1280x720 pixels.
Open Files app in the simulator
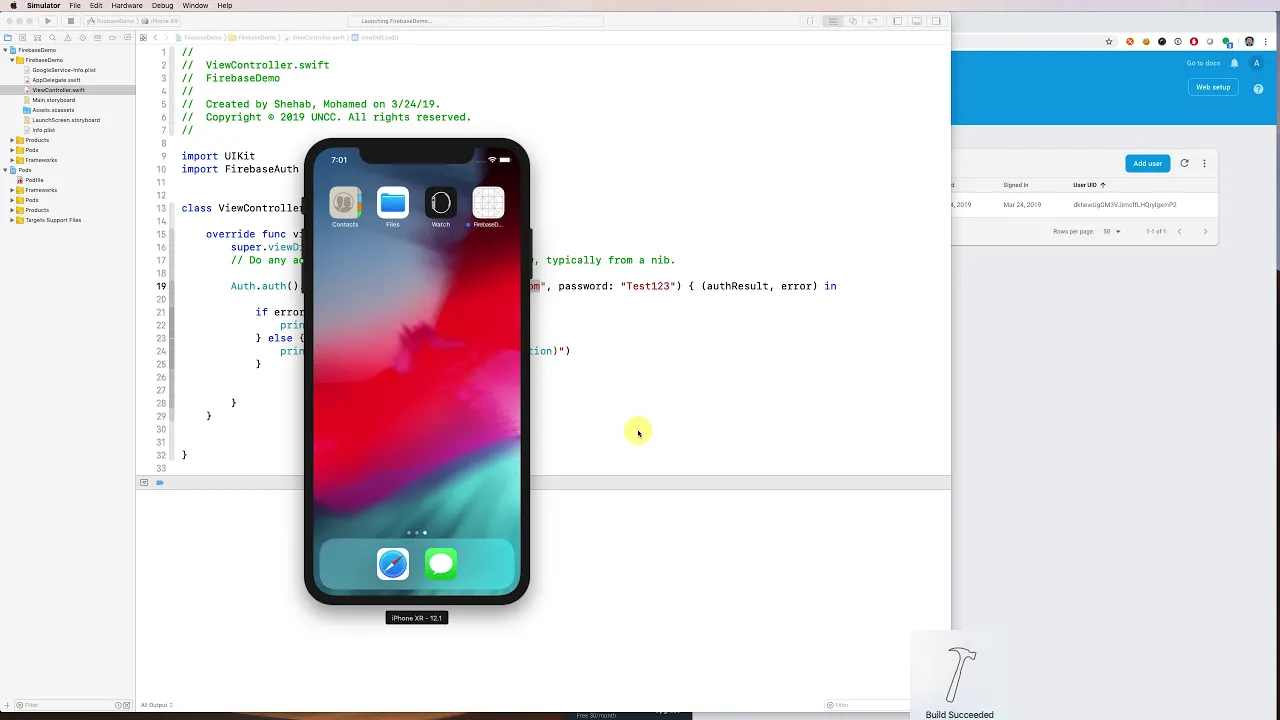tap(393, 203)
